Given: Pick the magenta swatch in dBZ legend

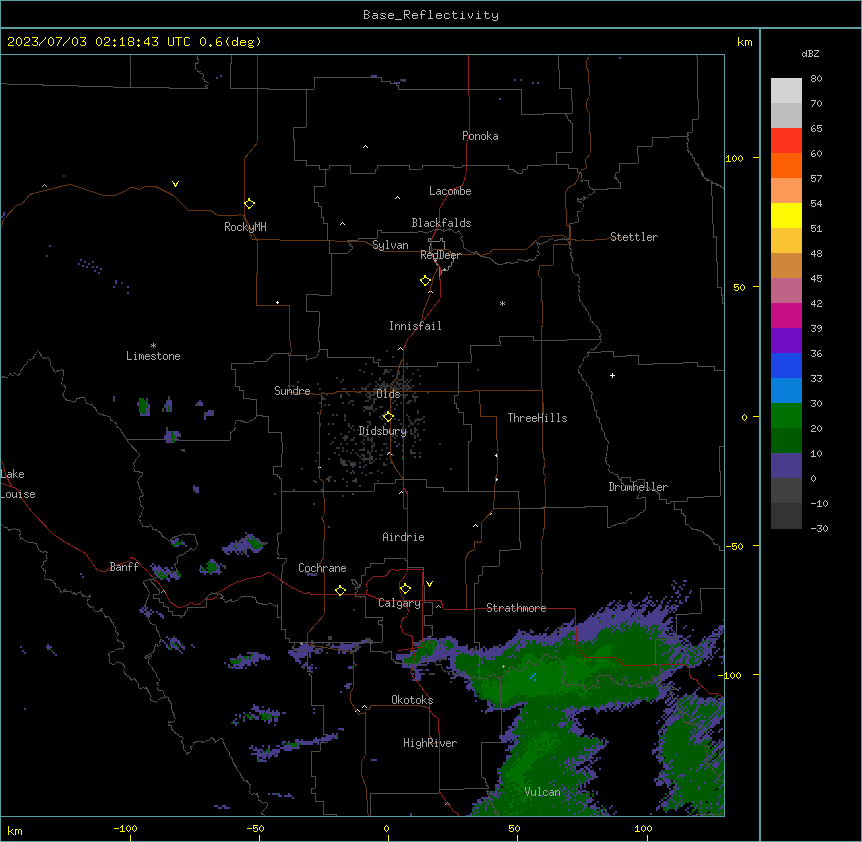Looking at the screenshot, I should [786, 315].
